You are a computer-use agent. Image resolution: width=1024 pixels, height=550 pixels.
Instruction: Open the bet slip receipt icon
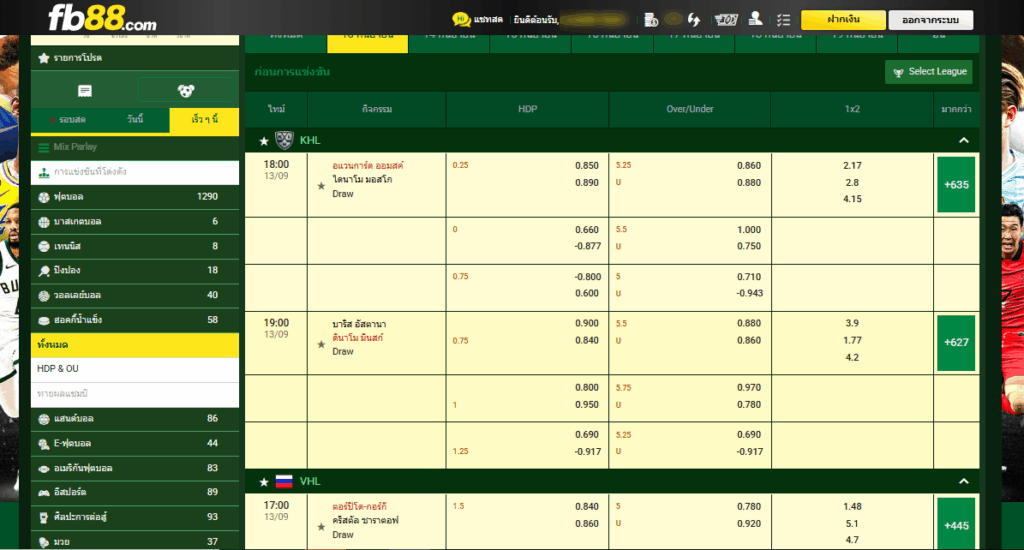(85, 91)
